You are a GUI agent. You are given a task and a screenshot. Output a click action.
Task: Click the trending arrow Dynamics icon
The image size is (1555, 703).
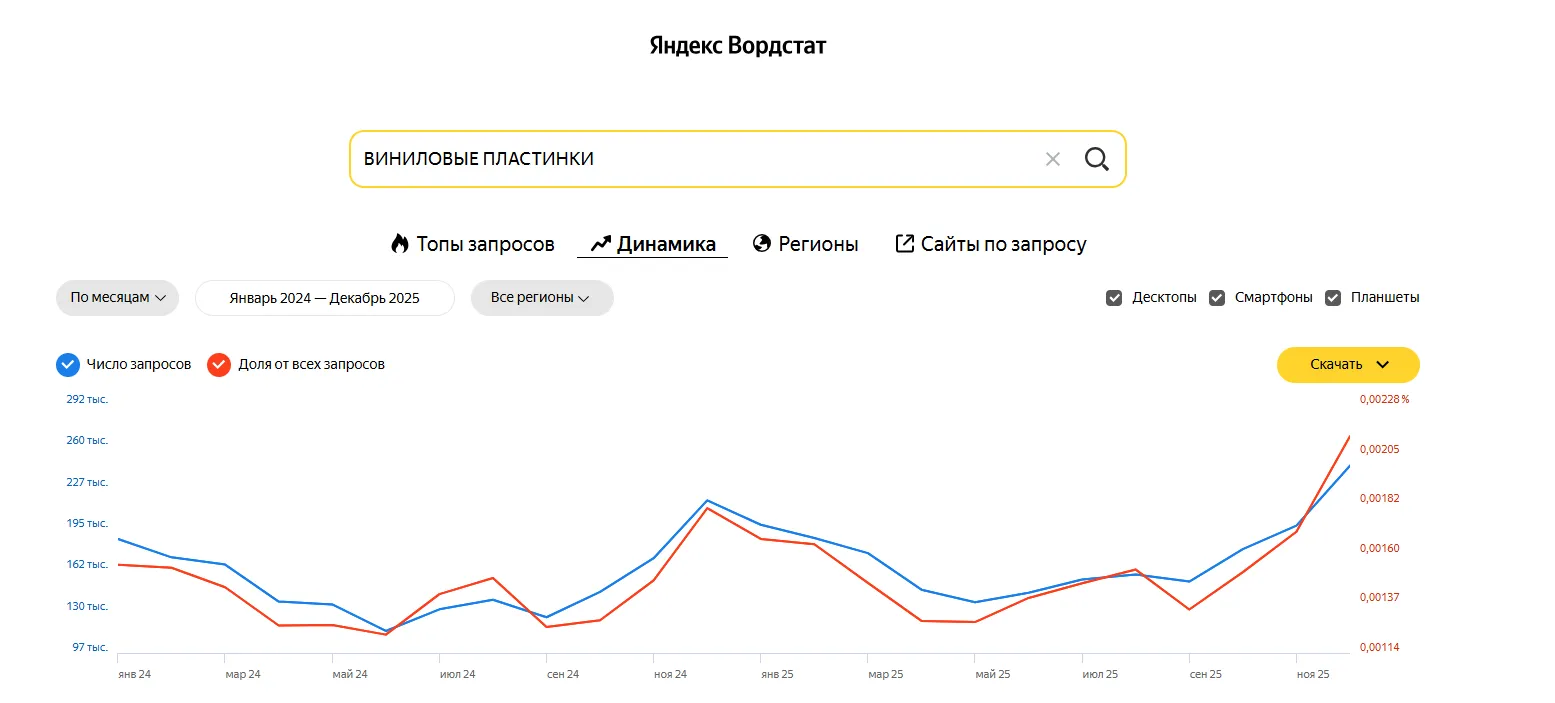(600, 243)
